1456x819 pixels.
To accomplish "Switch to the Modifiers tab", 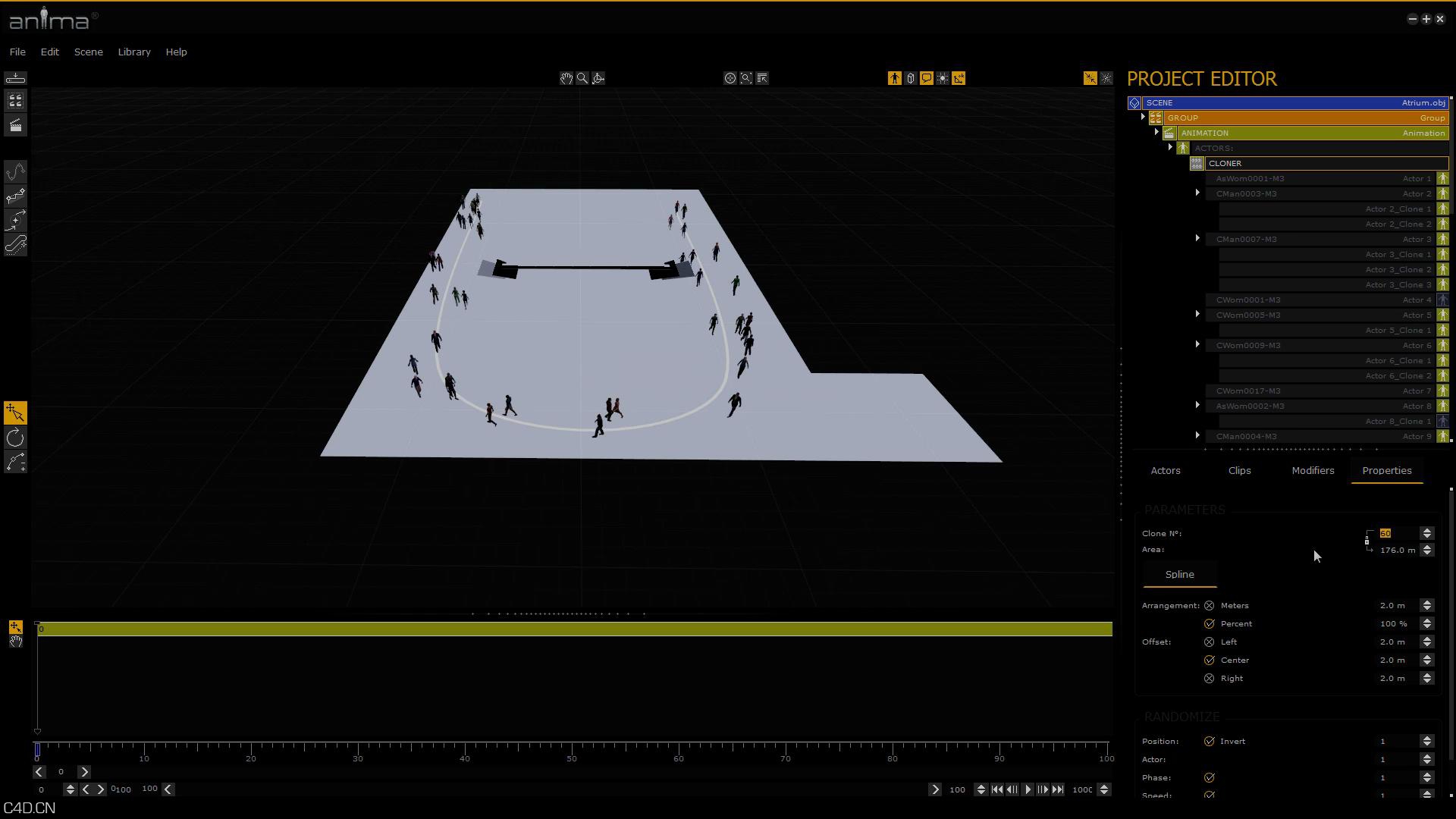I will point(1313,470).
